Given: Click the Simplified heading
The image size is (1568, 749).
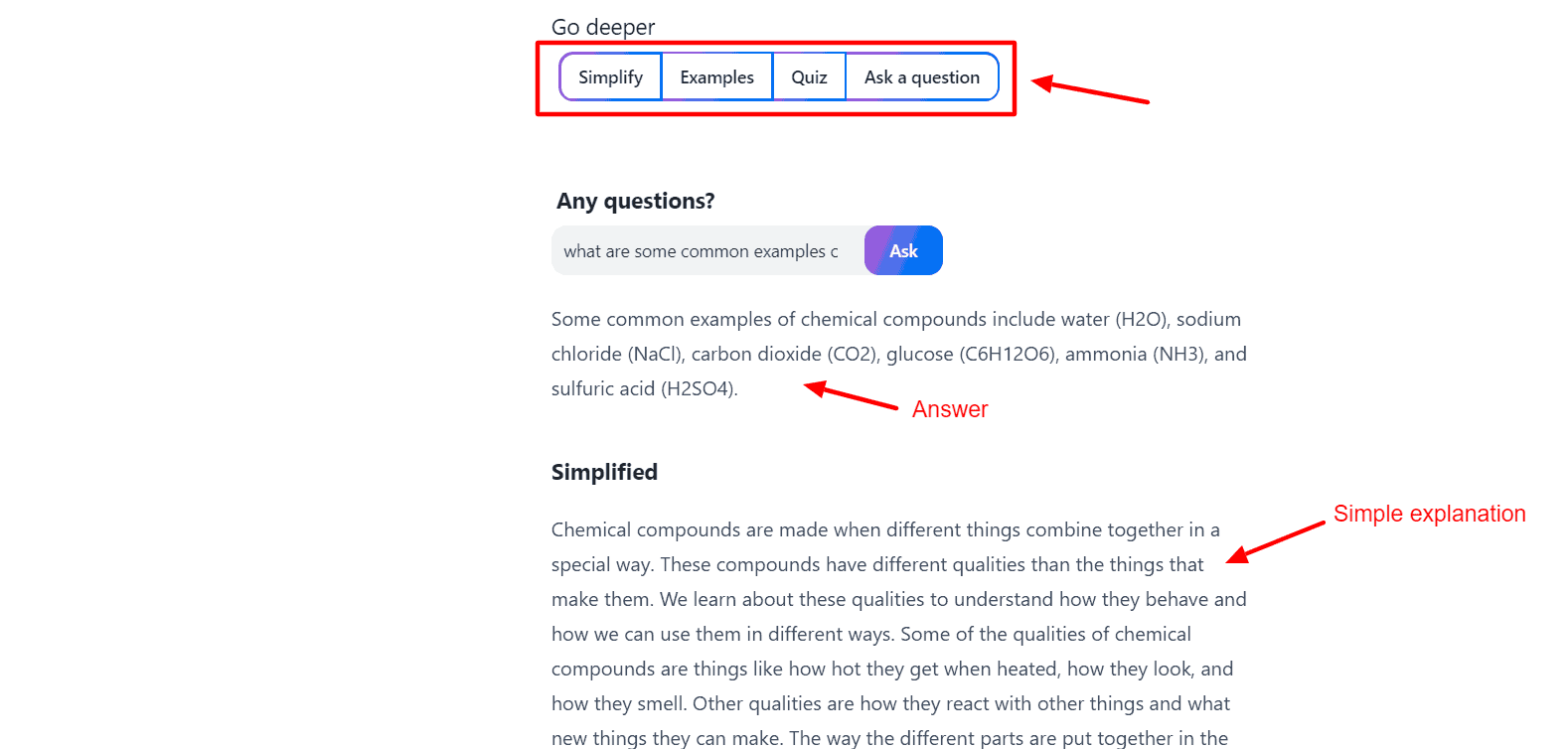Looking at the screenshot, I should click(604, 472).
